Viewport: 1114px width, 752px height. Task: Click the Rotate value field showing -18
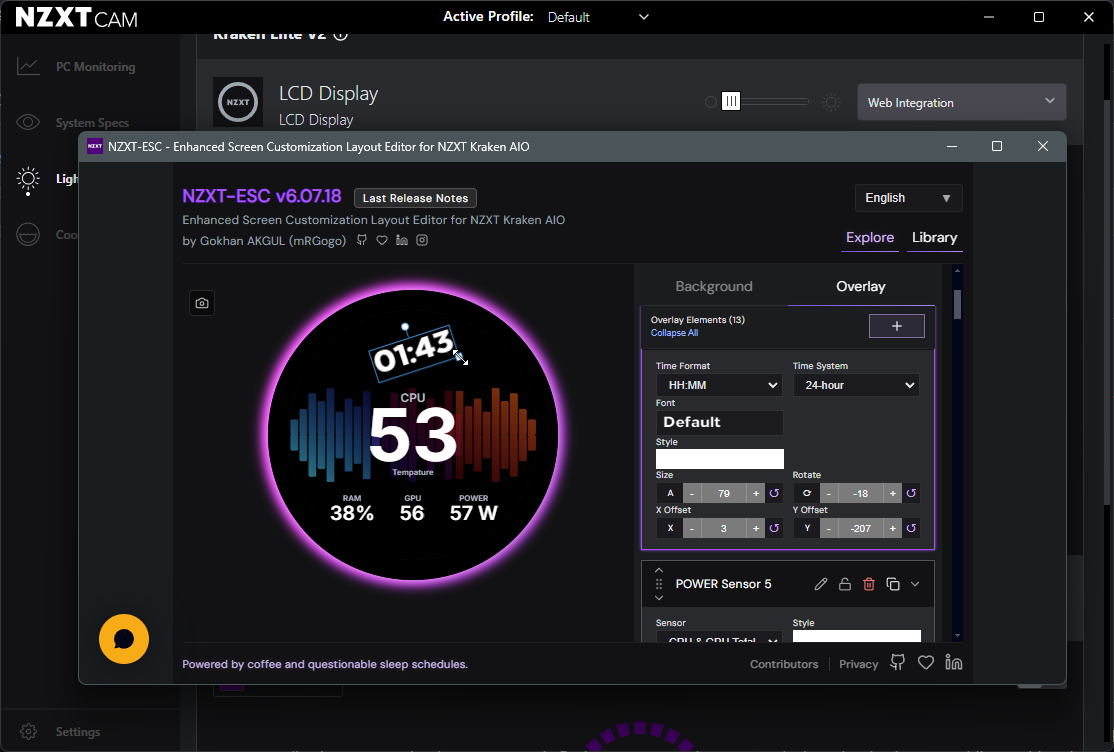pos(860,493)
